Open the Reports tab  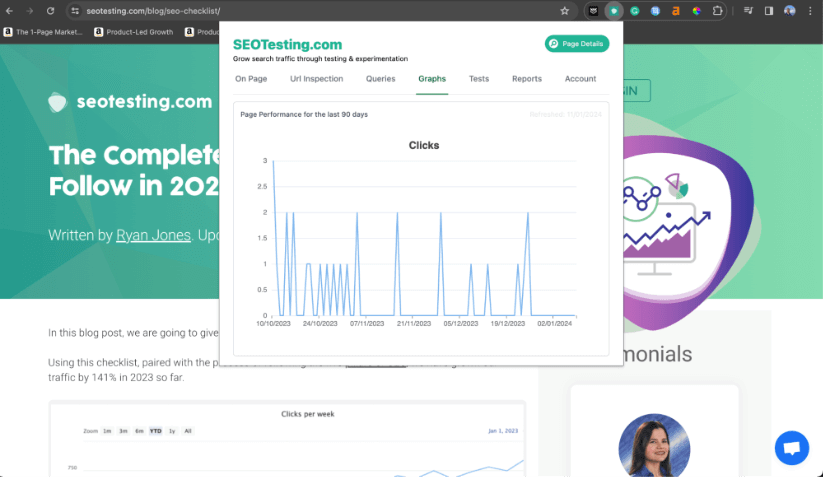(x=526, y=79)
